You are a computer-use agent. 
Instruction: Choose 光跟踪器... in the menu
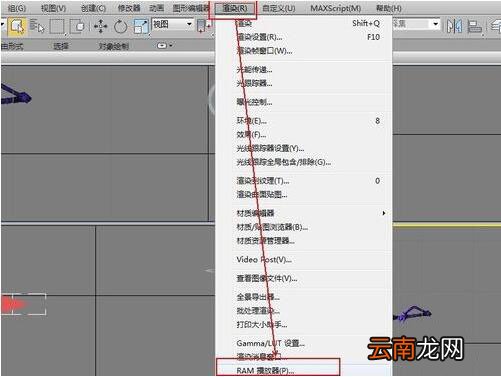(x=304, y=83)
